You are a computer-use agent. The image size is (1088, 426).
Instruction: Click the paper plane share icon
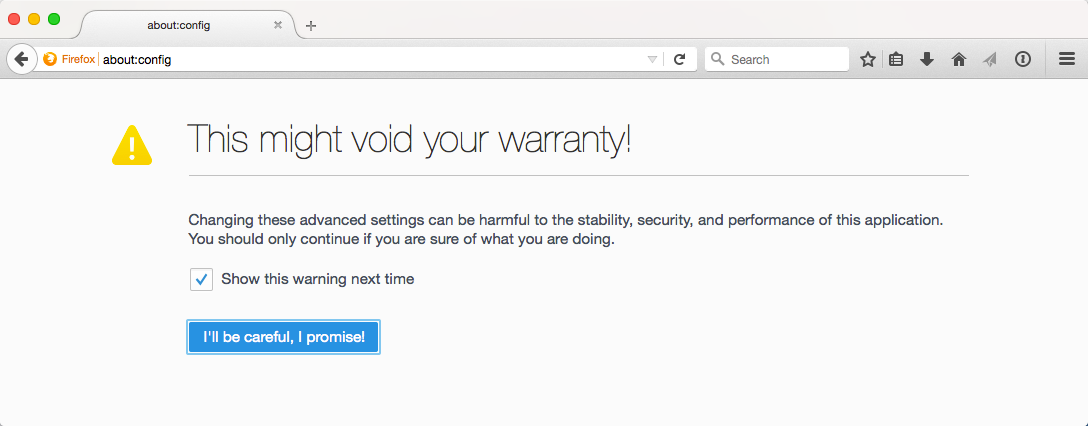[990, 60]
